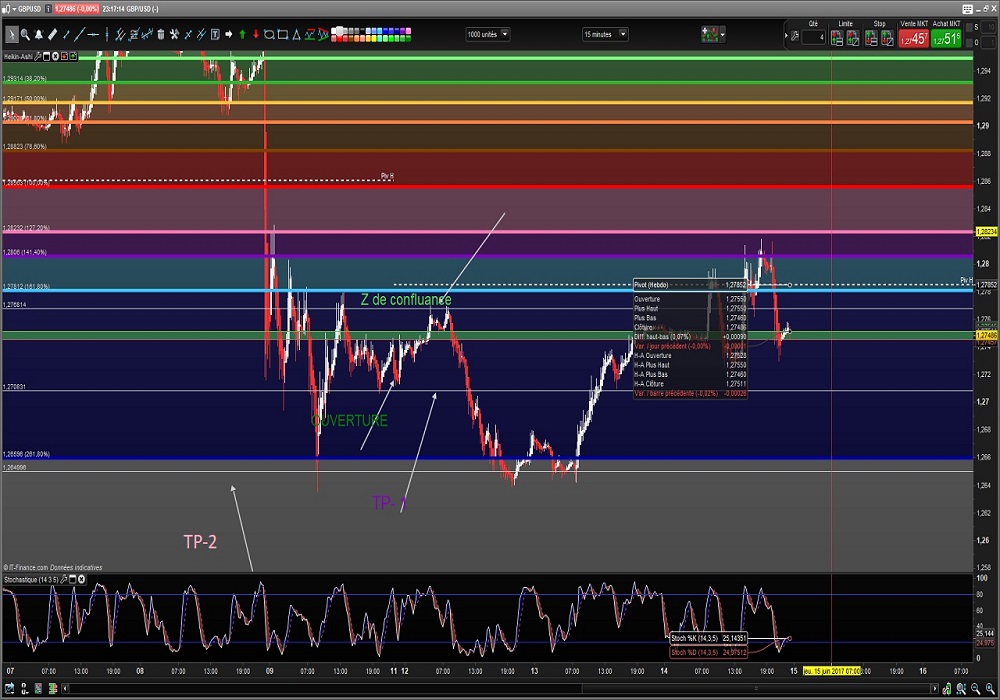Click the second Stop order icon
Screen dimensions: 1000x700
pos(888,37)
